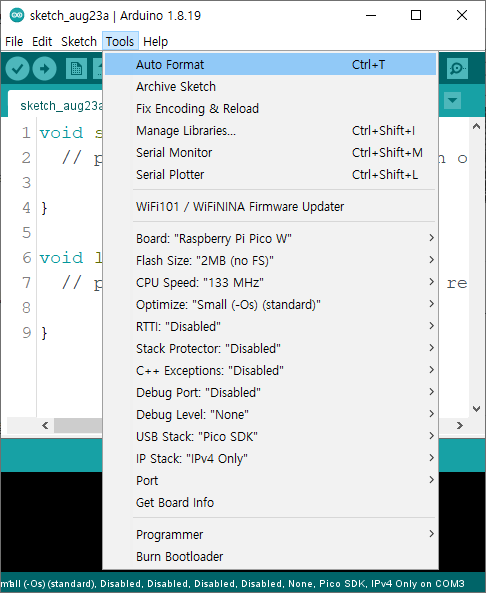Click horizontal scrollbar left arrow
The height and width of the screenshot is (593, 486).
click(45, 425)
